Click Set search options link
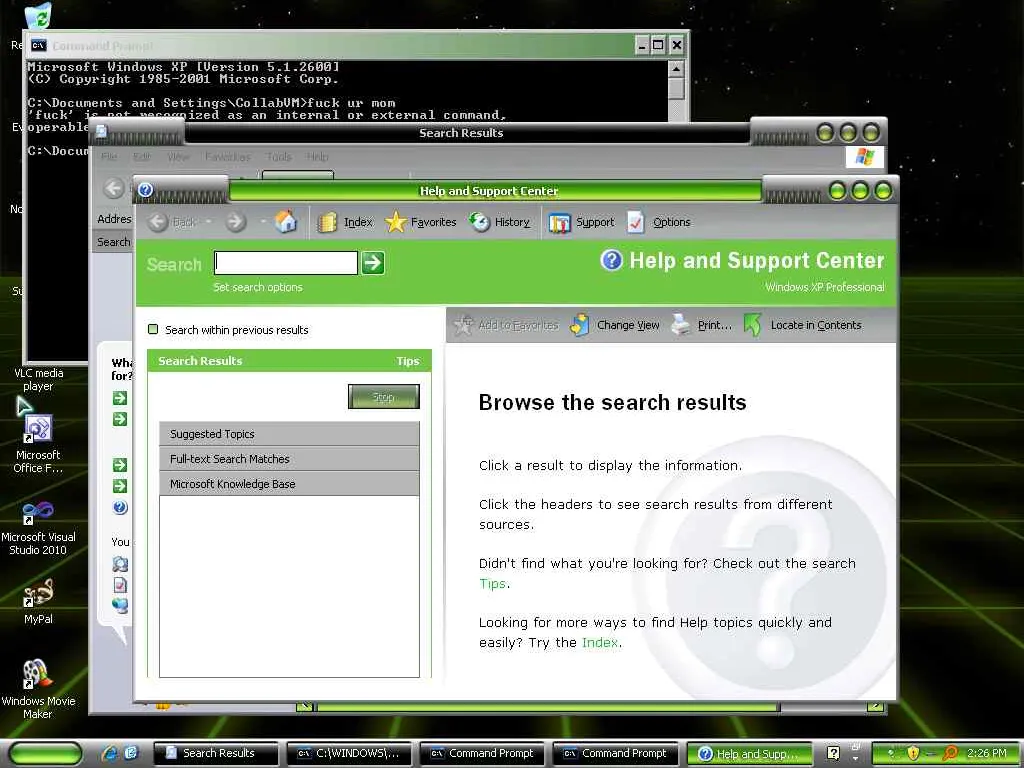The height and width of the screenshot is (768, 1024). click(x=257, y=287)
